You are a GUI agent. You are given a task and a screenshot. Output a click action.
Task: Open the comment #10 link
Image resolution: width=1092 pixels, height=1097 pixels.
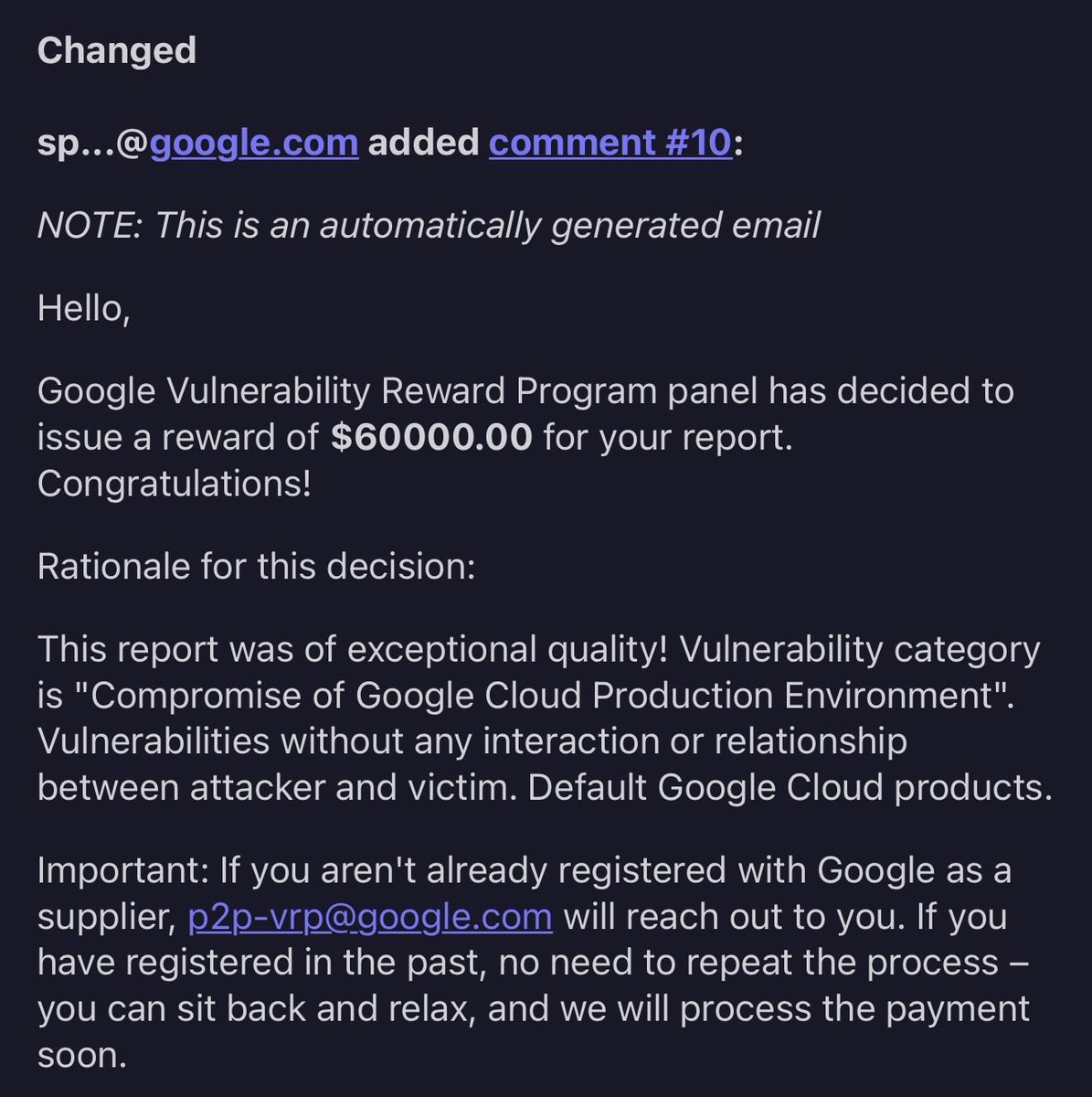[610, 143]
